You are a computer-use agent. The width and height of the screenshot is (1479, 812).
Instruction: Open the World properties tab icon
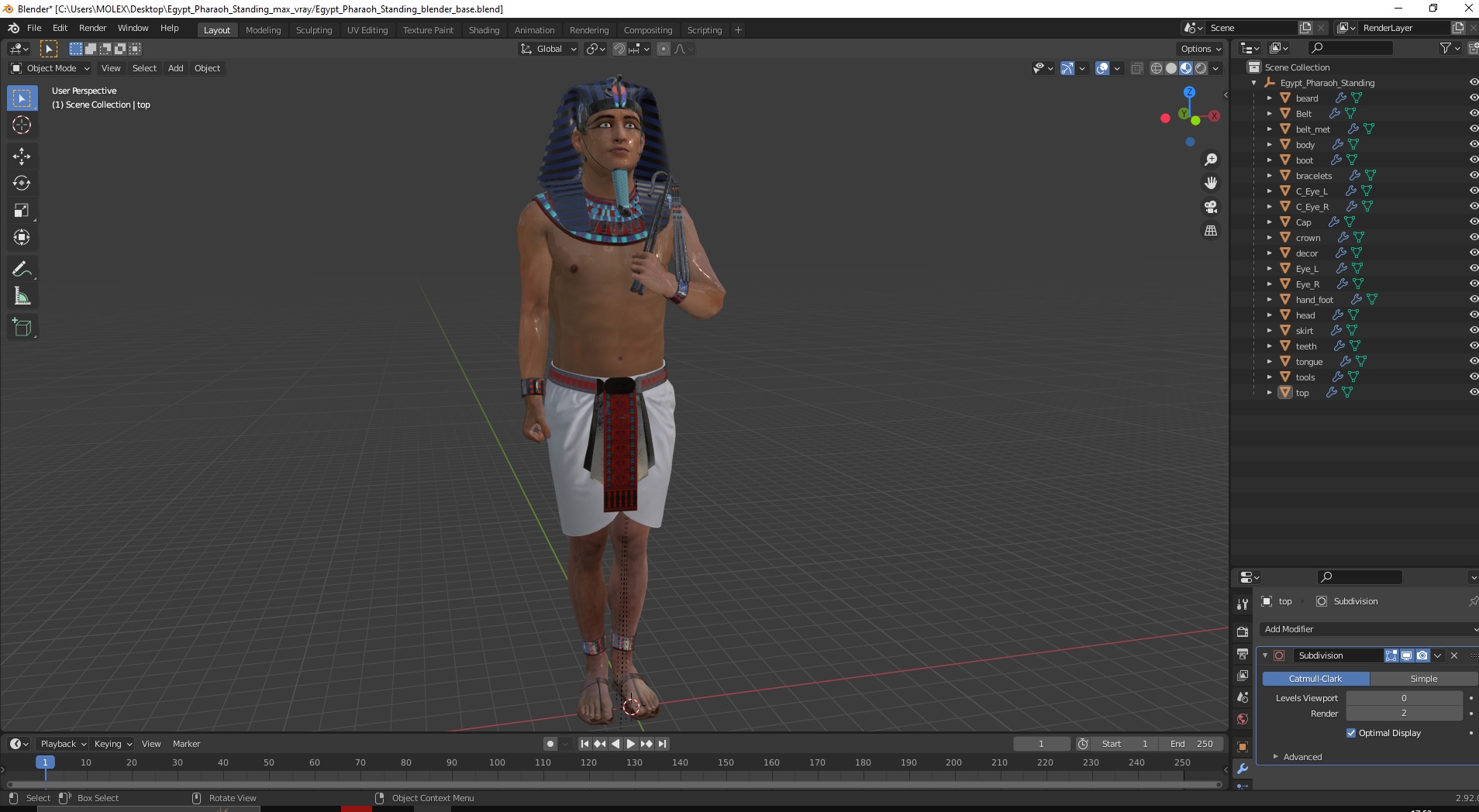[x=1243, y=719]
